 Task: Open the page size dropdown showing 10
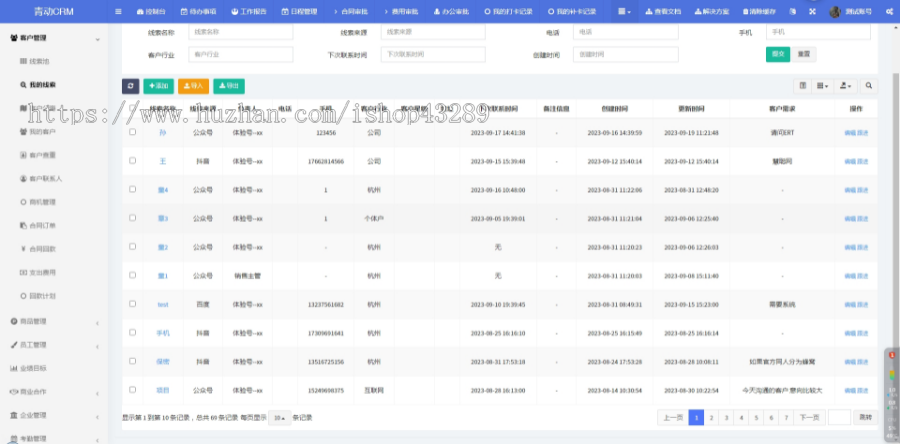click(x=280, y=417)
